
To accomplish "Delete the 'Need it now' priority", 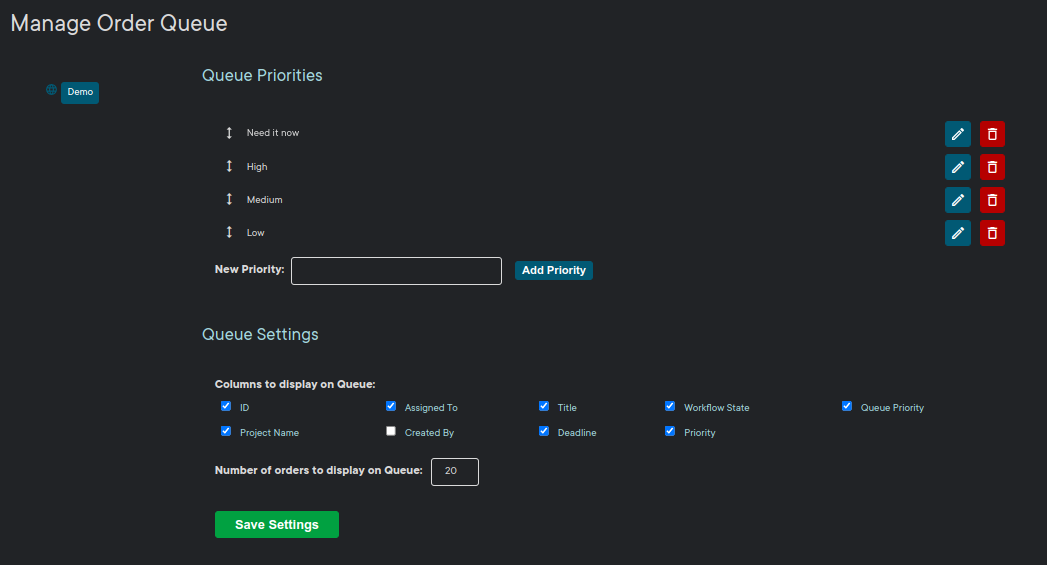I will tap(992, 134).
